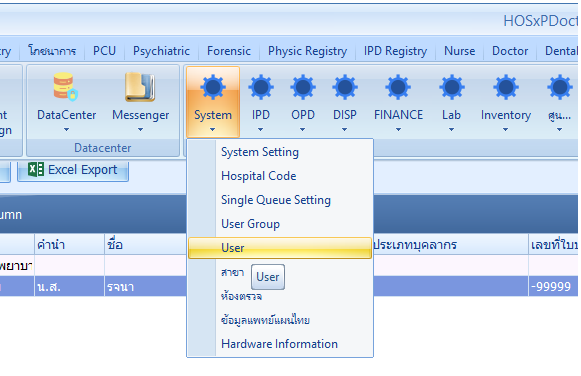Image resolution: width=581 pixels, height=376 pixels.
Task: Switch to the โภชนาการ ribbon tab
Action: click(x=52, y=51)
